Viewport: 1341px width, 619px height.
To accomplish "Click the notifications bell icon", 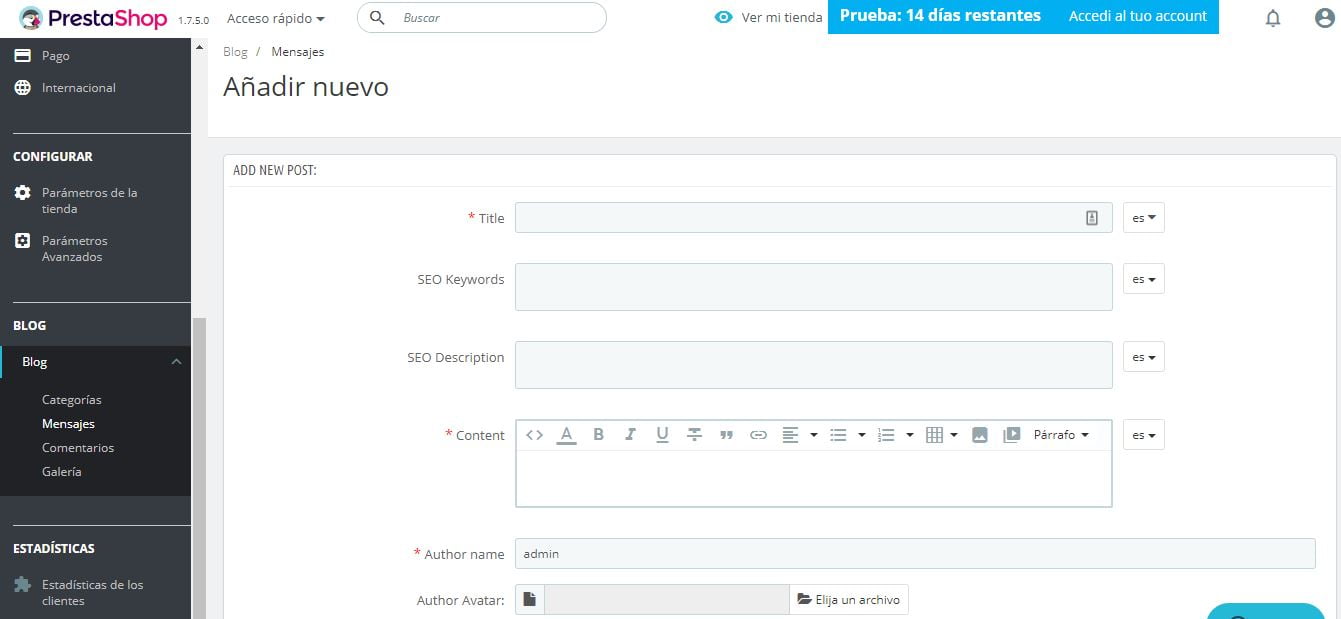I will click(1273, 17).
